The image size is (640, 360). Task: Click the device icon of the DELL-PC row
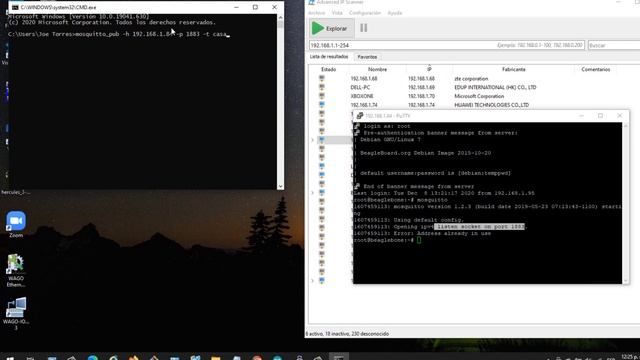coord(322,87)
